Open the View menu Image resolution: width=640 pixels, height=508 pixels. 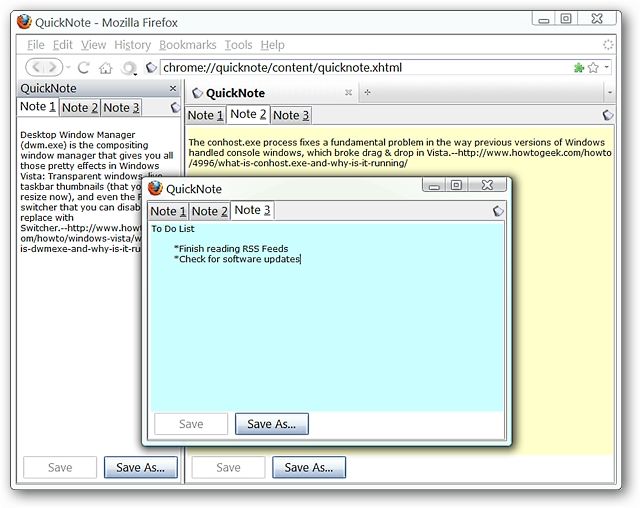(93, 45)
